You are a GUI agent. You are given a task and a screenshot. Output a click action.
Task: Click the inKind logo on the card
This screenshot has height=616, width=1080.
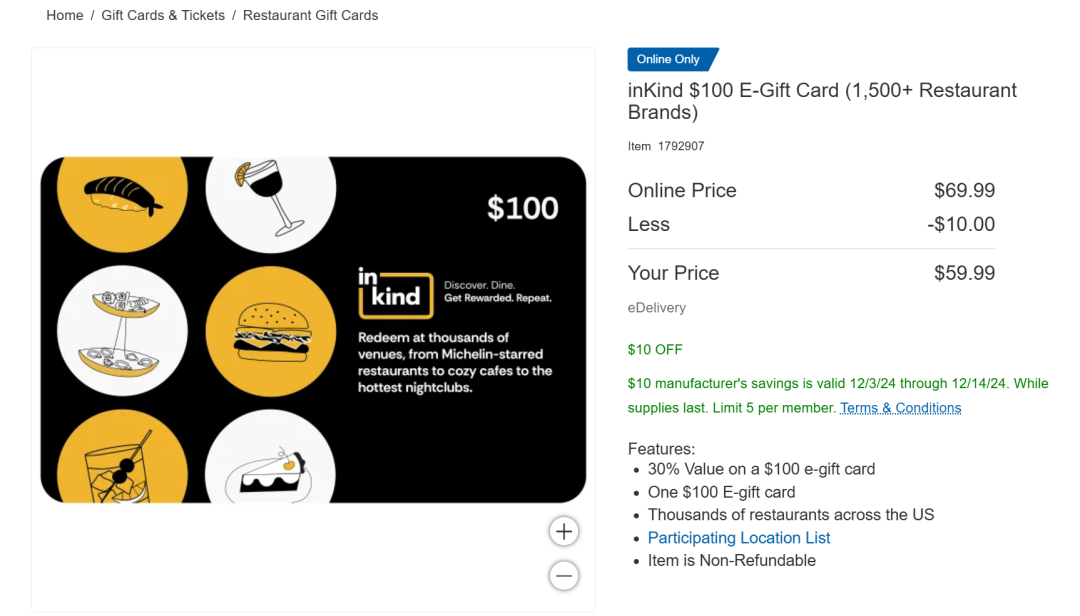coord(395,294)
